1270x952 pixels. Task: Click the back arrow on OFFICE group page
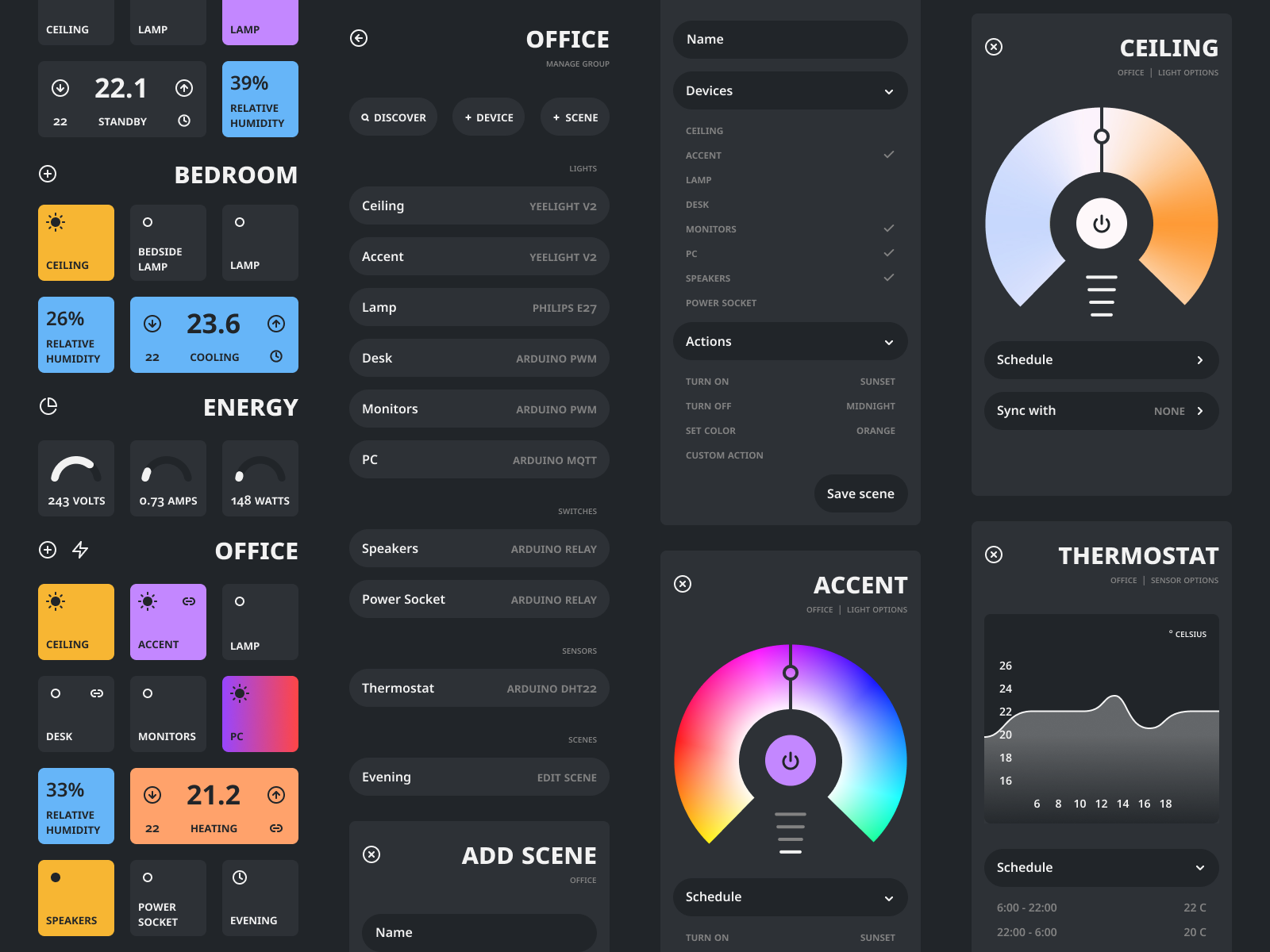(359, 37)
